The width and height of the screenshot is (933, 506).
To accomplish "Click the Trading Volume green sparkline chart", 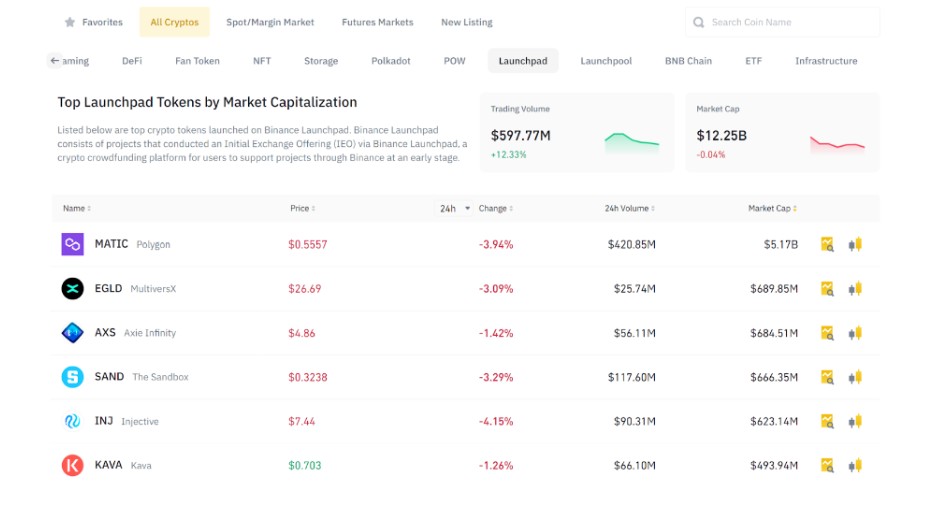I will pyautogui.click(x=632, y=142).
